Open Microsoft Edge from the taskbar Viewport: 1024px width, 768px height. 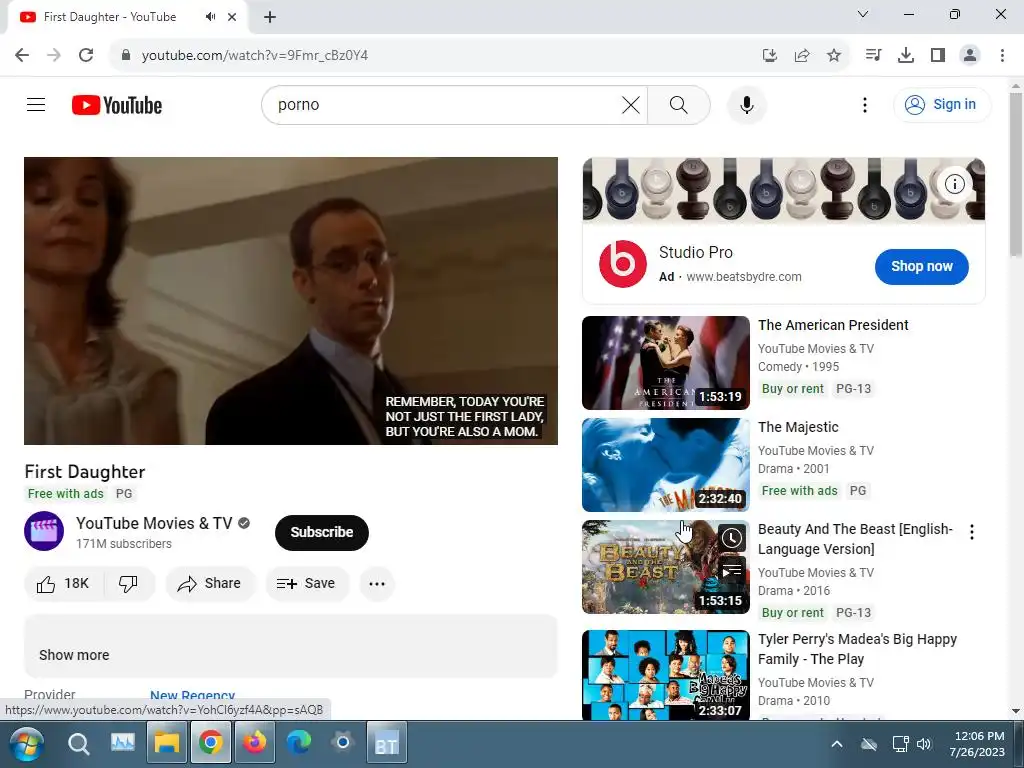pyautogui.click(x=298, y=743)
